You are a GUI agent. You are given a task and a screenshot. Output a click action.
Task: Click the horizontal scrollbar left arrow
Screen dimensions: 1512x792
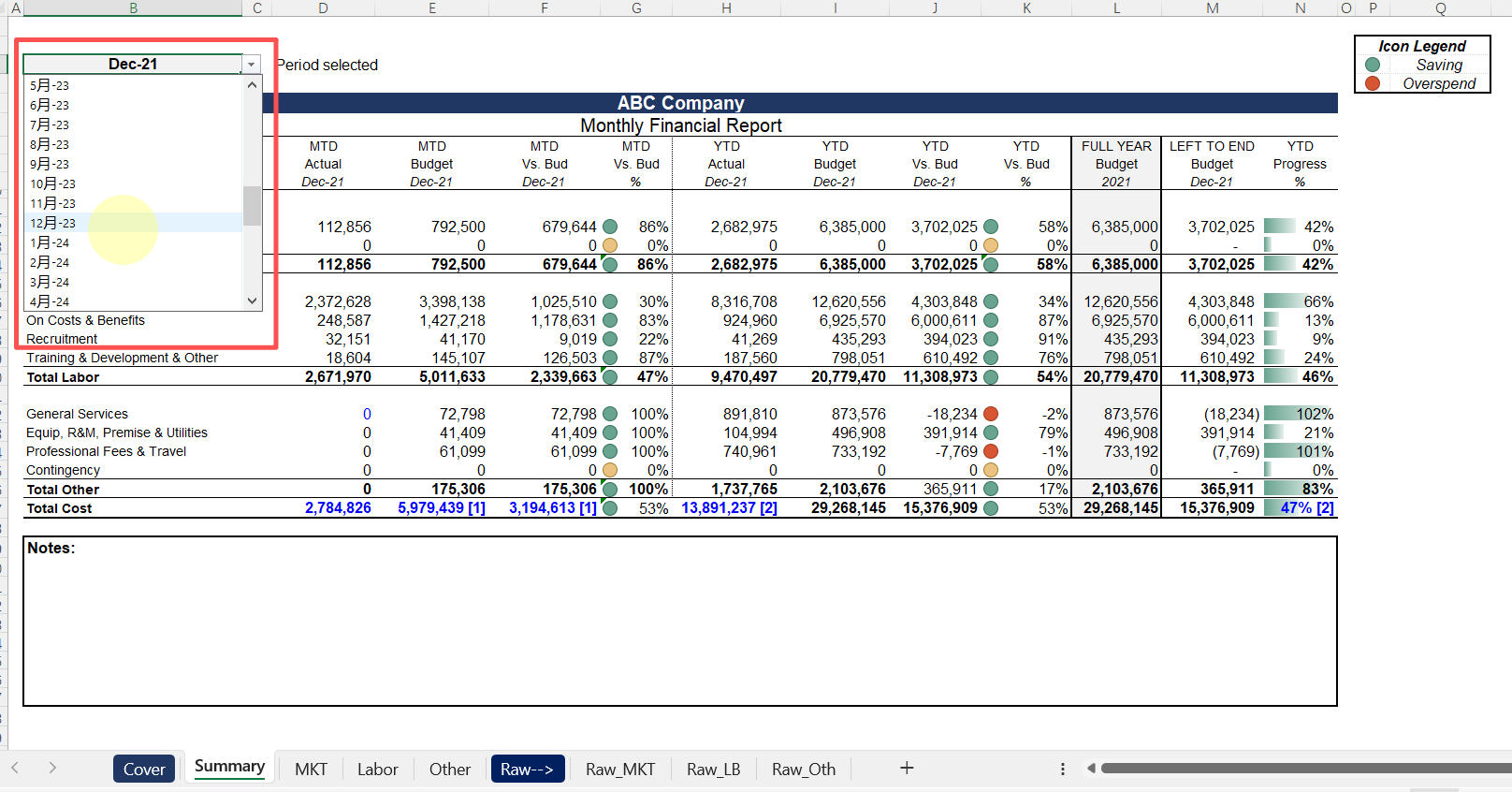pyautogui.click(x=1091, y=769)
